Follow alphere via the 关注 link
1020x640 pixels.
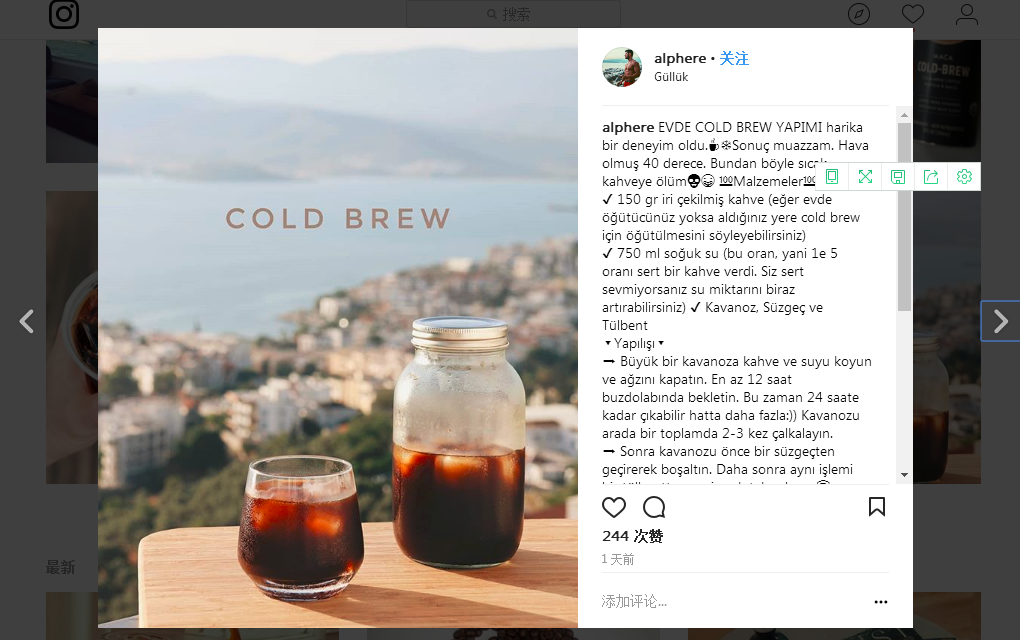click(x=734, y=59)
